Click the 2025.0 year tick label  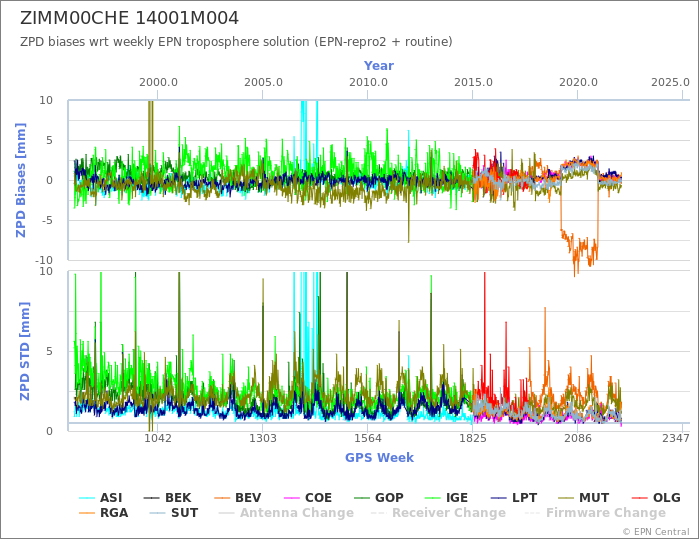670,83
